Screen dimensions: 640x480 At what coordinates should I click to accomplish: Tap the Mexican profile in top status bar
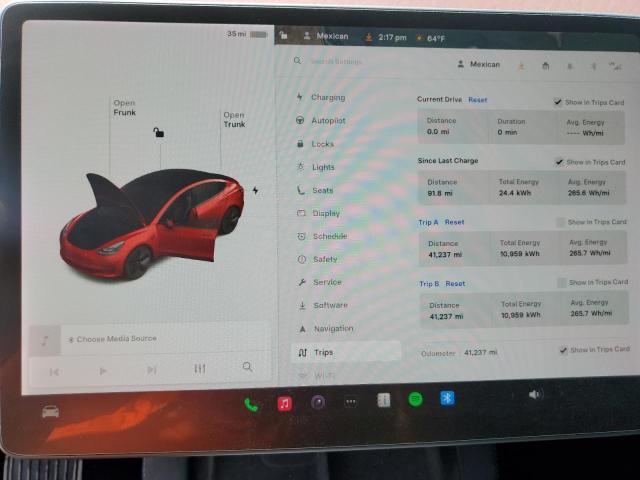[x=326, y=36]
